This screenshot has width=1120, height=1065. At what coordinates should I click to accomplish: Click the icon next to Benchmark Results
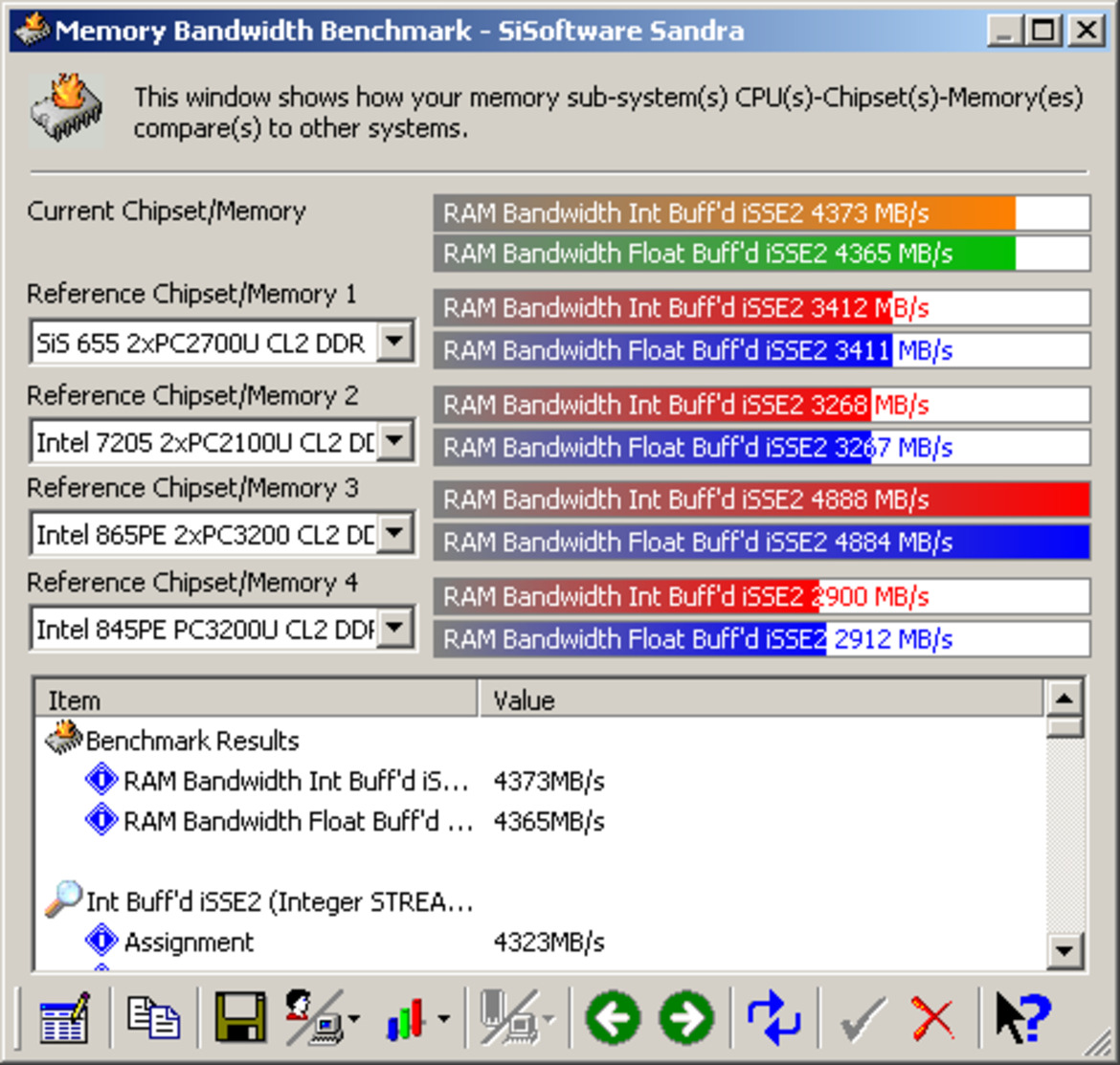63,738
